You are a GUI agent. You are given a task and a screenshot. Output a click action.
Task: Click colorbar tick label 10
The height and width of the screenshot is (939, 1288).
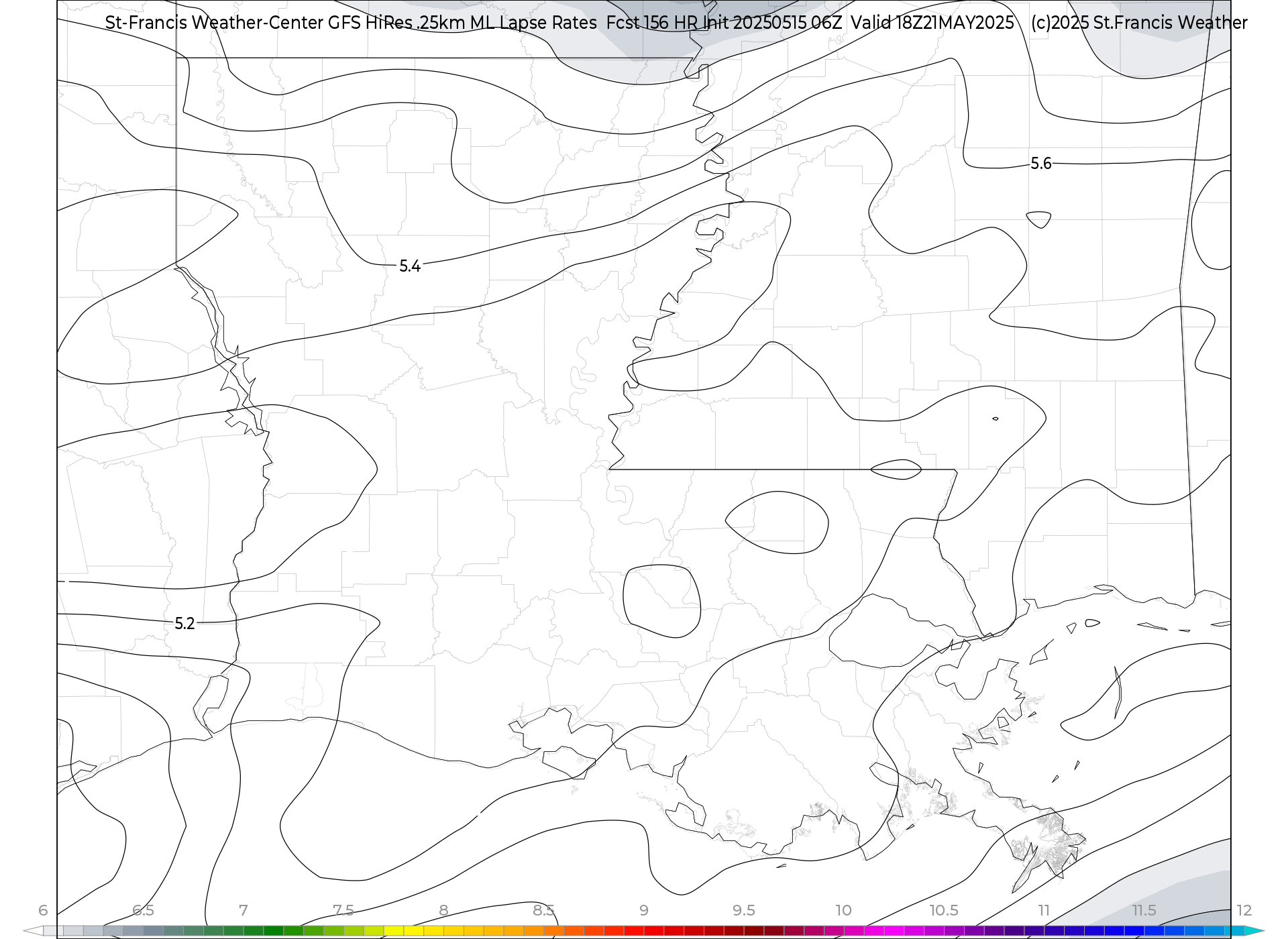844,910
